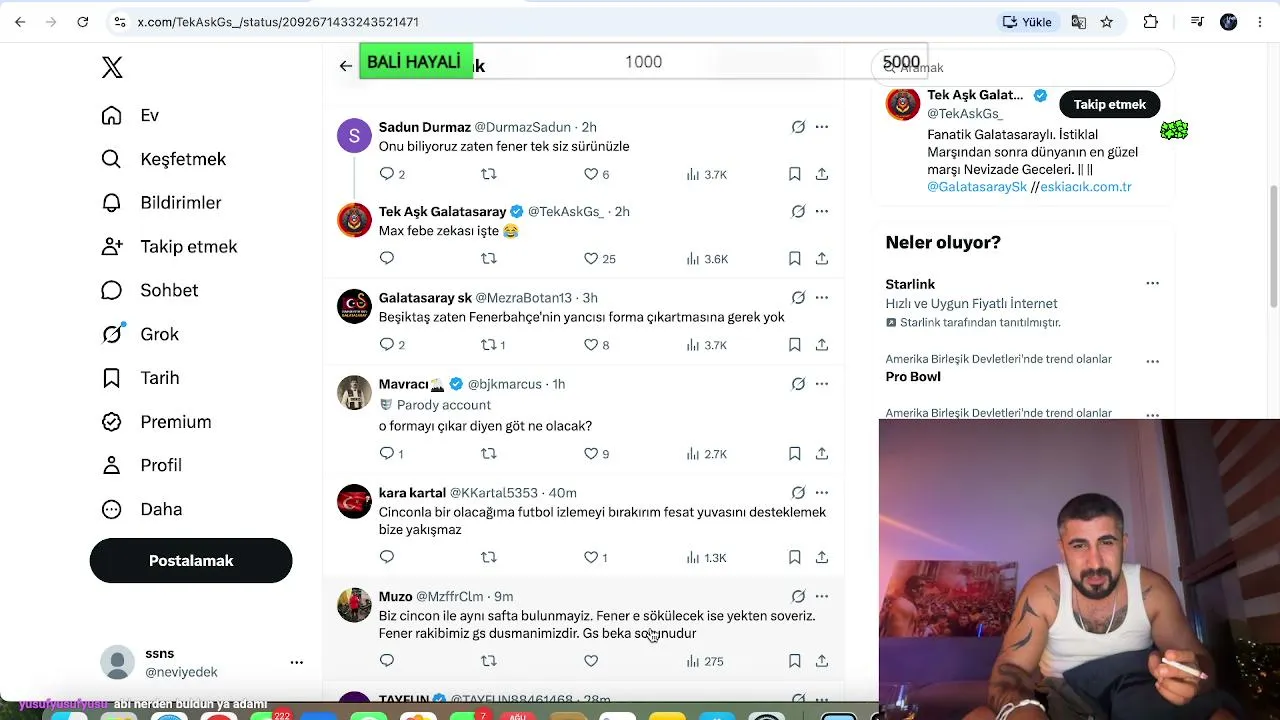Bookmark Galatasaray sk's post
The width and height of the screenshot is (1280, 720).
pyautogui.click(x=795, y=344)
